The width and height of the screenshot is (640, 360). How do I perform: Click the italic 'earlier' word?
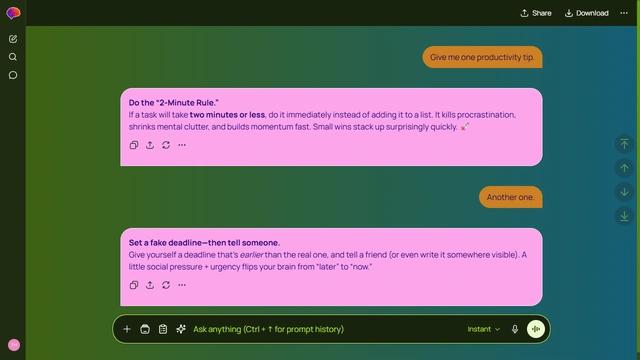pyautogui.click(x=251, y=255)
